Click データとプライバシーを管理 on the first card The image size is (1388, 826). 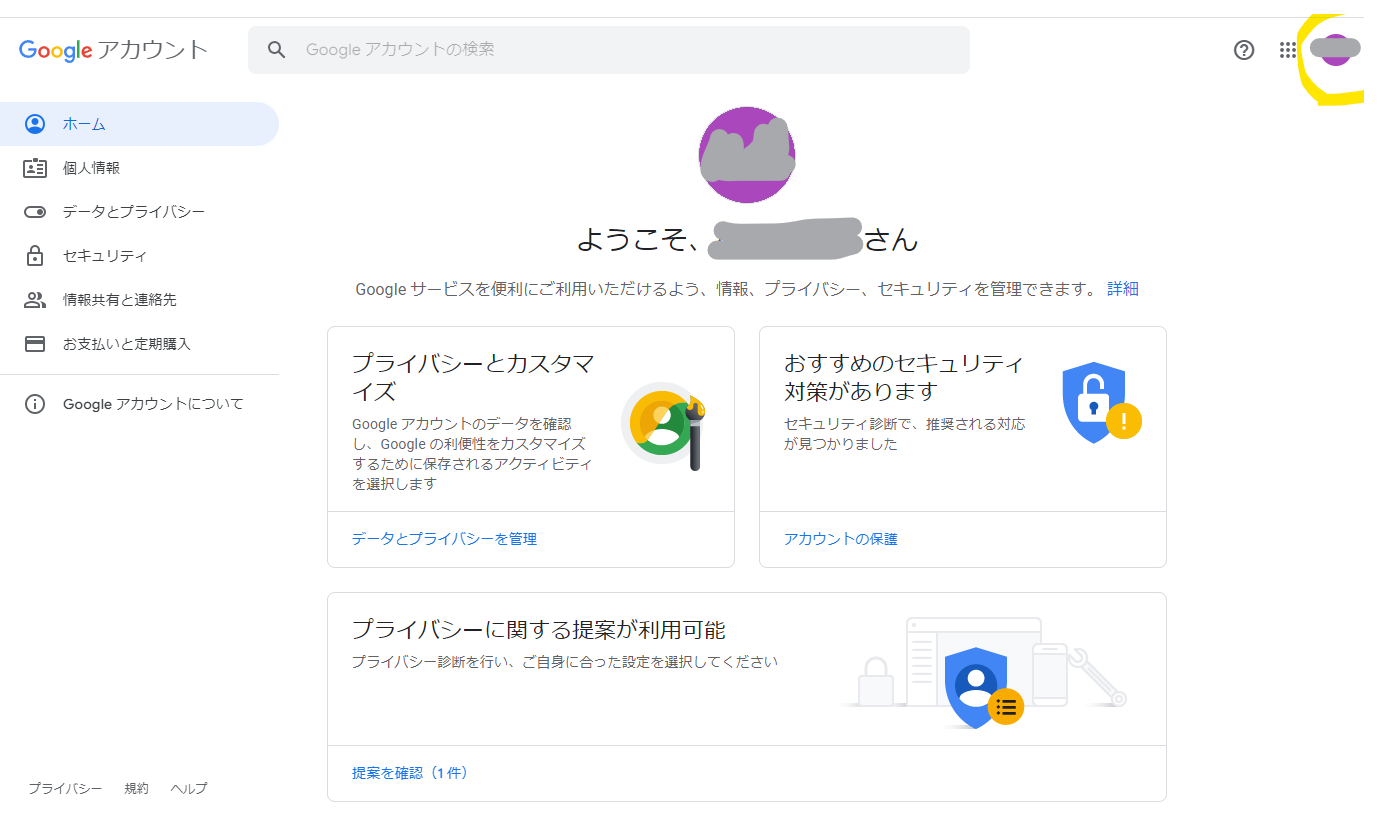coord(443,538)
